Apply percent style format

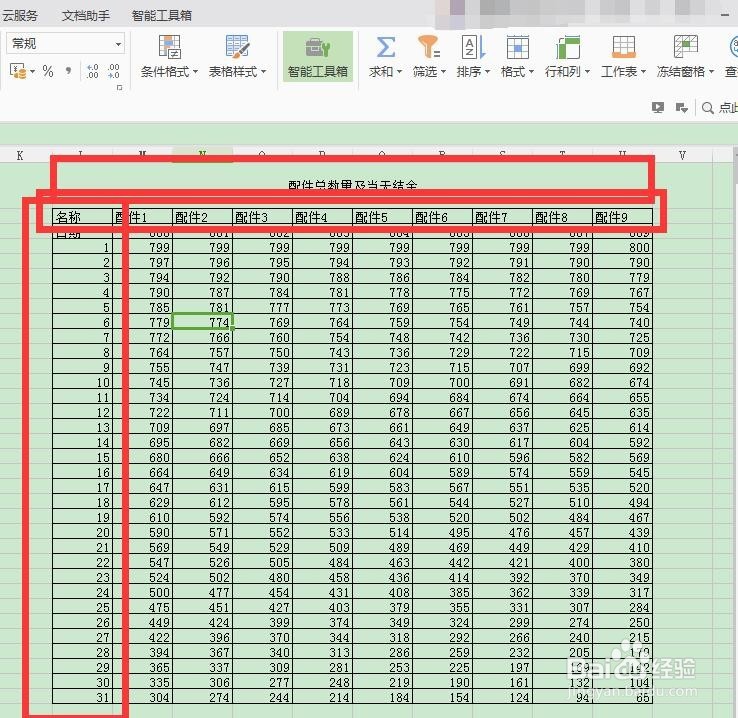[48, 72]
